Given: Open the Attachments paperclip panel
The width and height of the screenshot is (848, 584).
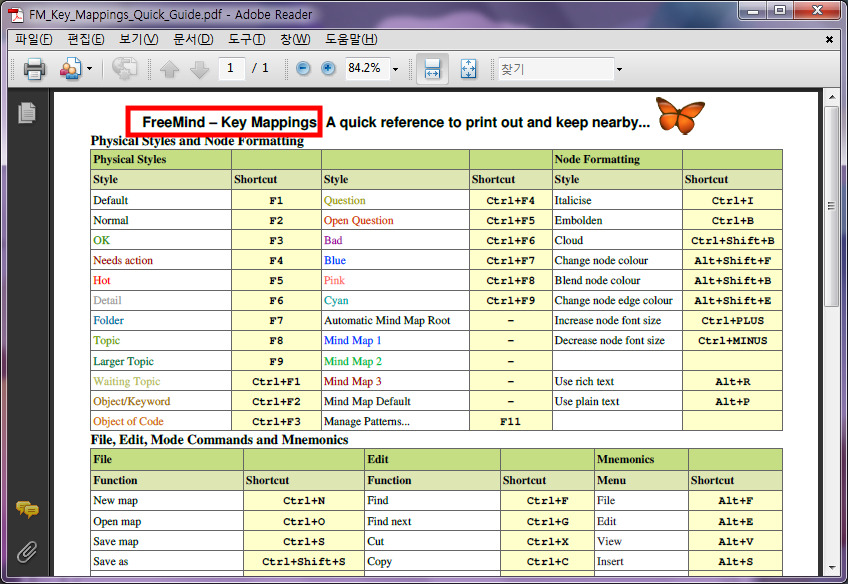Looking at the screenshot, I should tap(27, 550).
